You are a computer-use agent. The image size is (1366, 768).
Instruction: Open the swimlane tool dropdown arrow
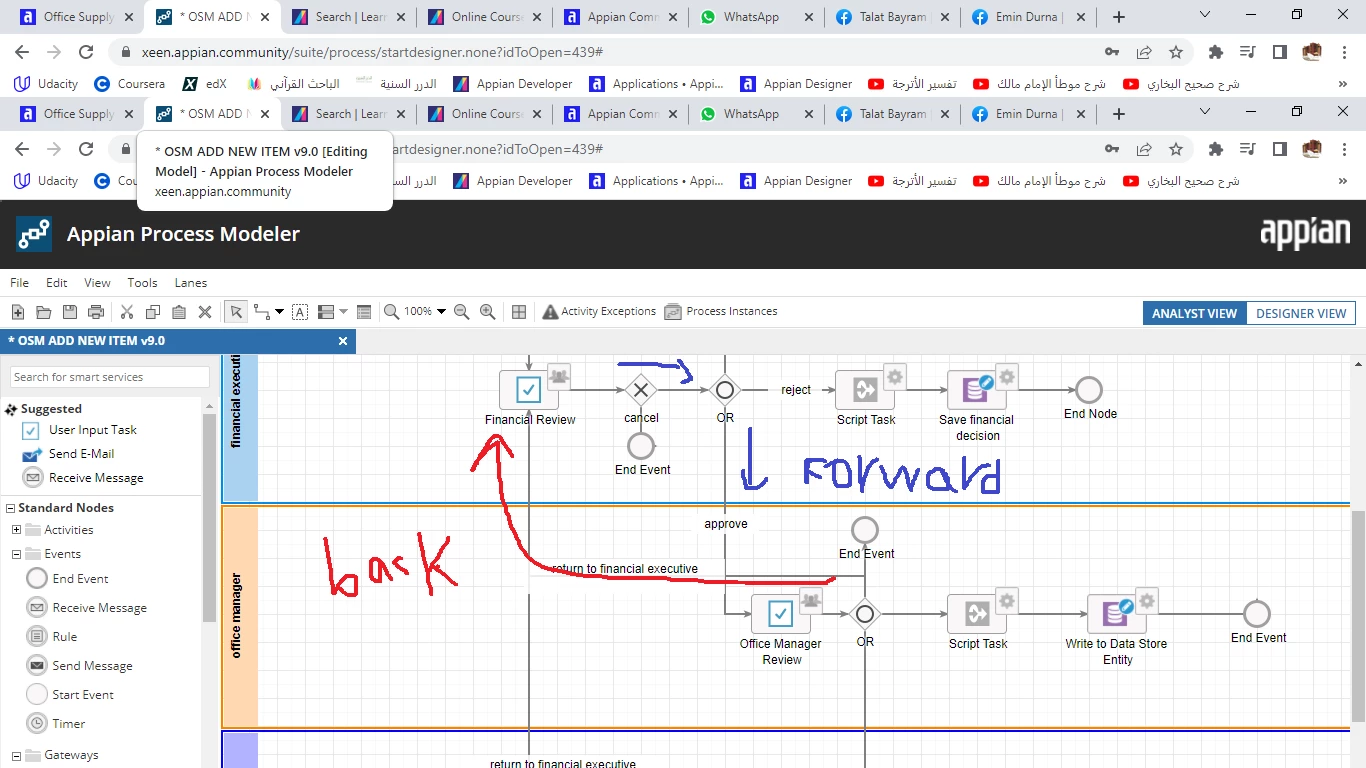click(343, 312)
